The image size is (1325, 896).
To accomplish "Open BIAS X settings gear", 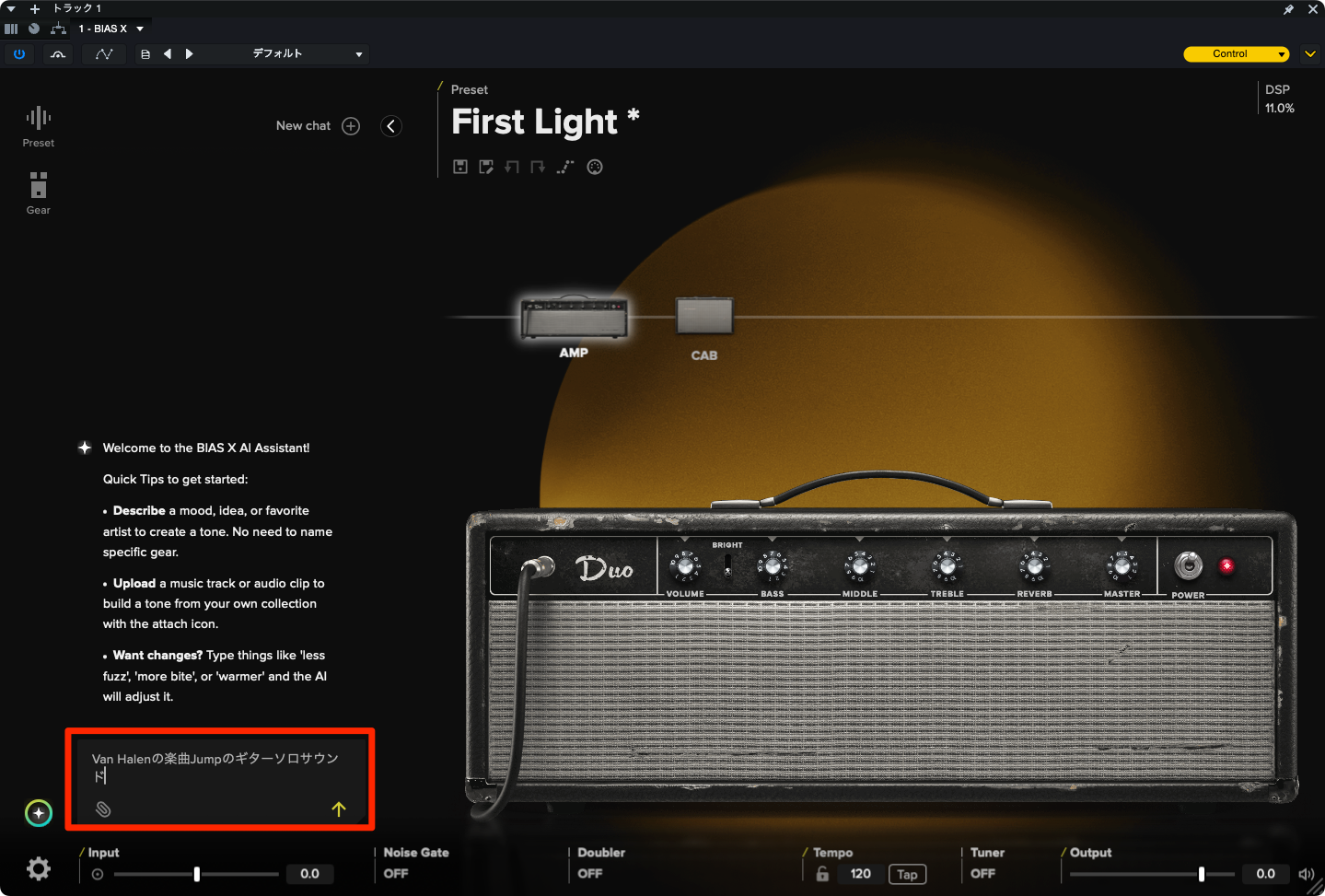I will (x=38, y=868).
